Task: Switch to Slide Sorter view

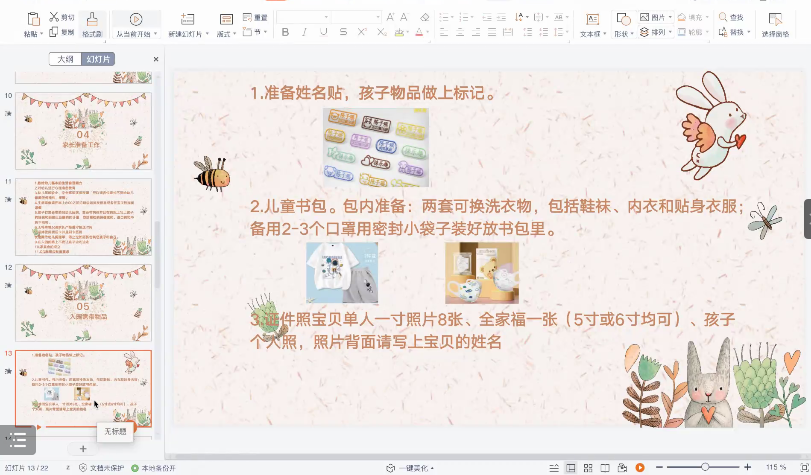Action: [x=588, y=468]
